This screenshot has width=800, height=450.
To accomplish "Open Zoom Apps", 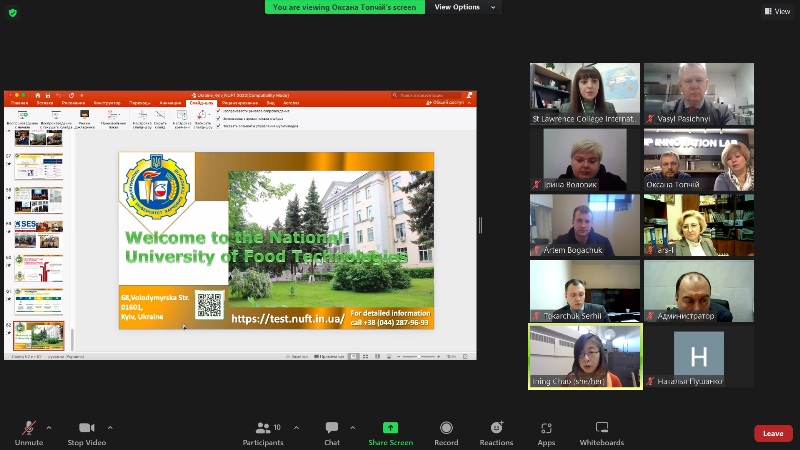I will point(546,433).
